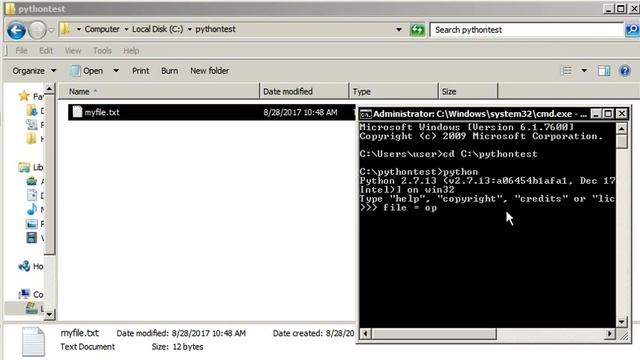This screenshot has height=360, width=640.
Task: Click the myfile.txt document icon in list
Action: [x=77, y=112]
